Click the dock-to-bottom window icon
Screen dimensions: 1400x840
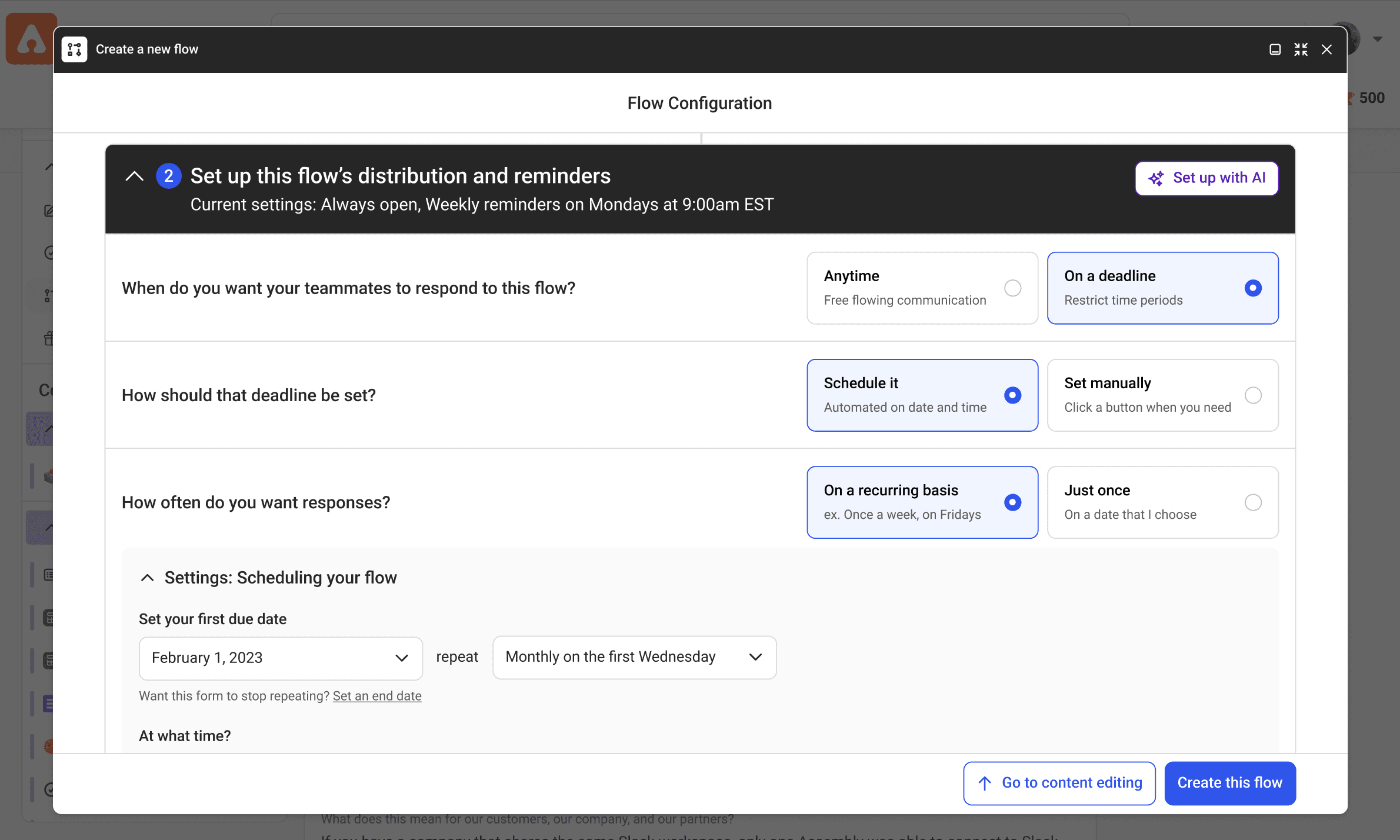1275,49
